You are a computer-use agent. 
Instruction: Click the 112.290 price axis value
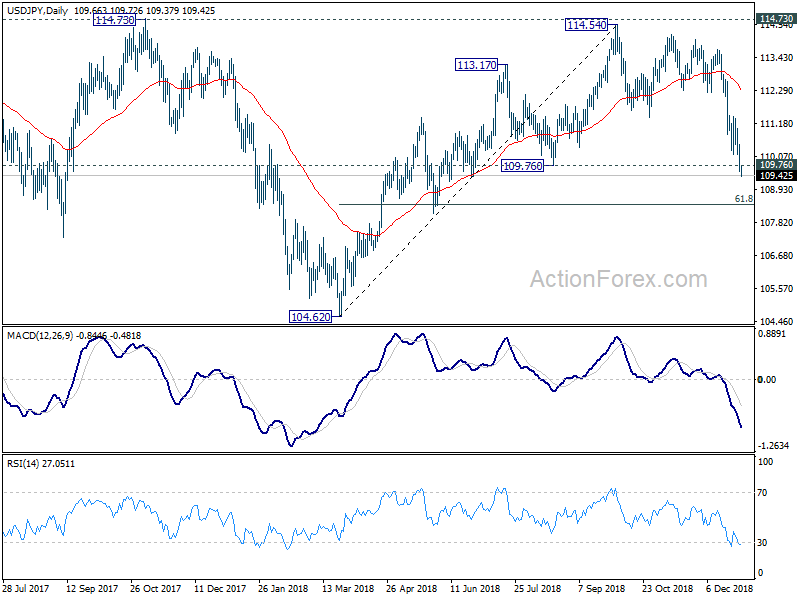point(777,90)
